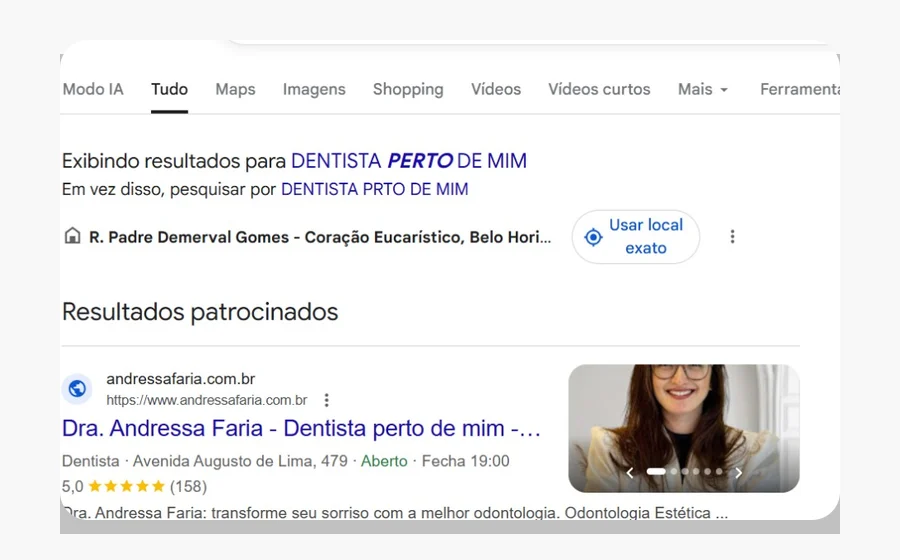The height and width of the screenshot is (560, 900).
Task: Open the Modo IA search tab
Action: (x=93, y=89)
